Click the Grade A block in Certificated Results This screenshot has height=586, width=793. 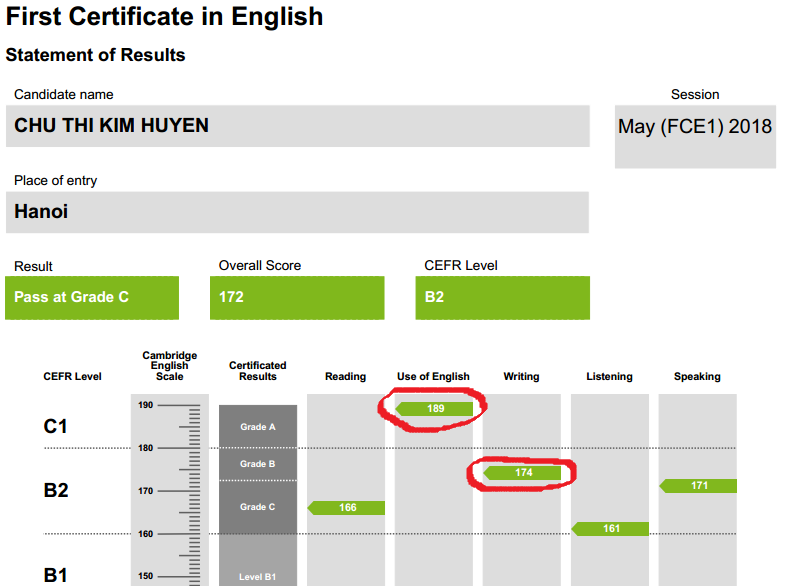(258, 427)
